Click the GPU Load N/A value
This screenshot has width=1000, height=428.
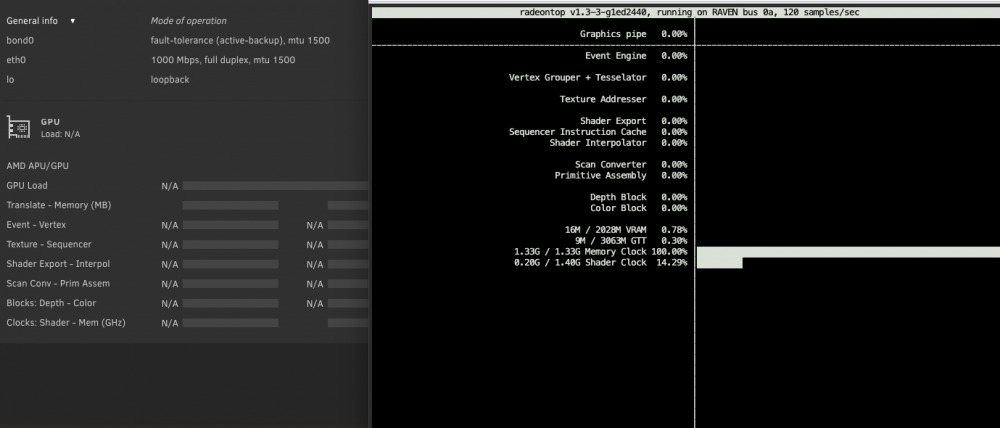(170, 186)
